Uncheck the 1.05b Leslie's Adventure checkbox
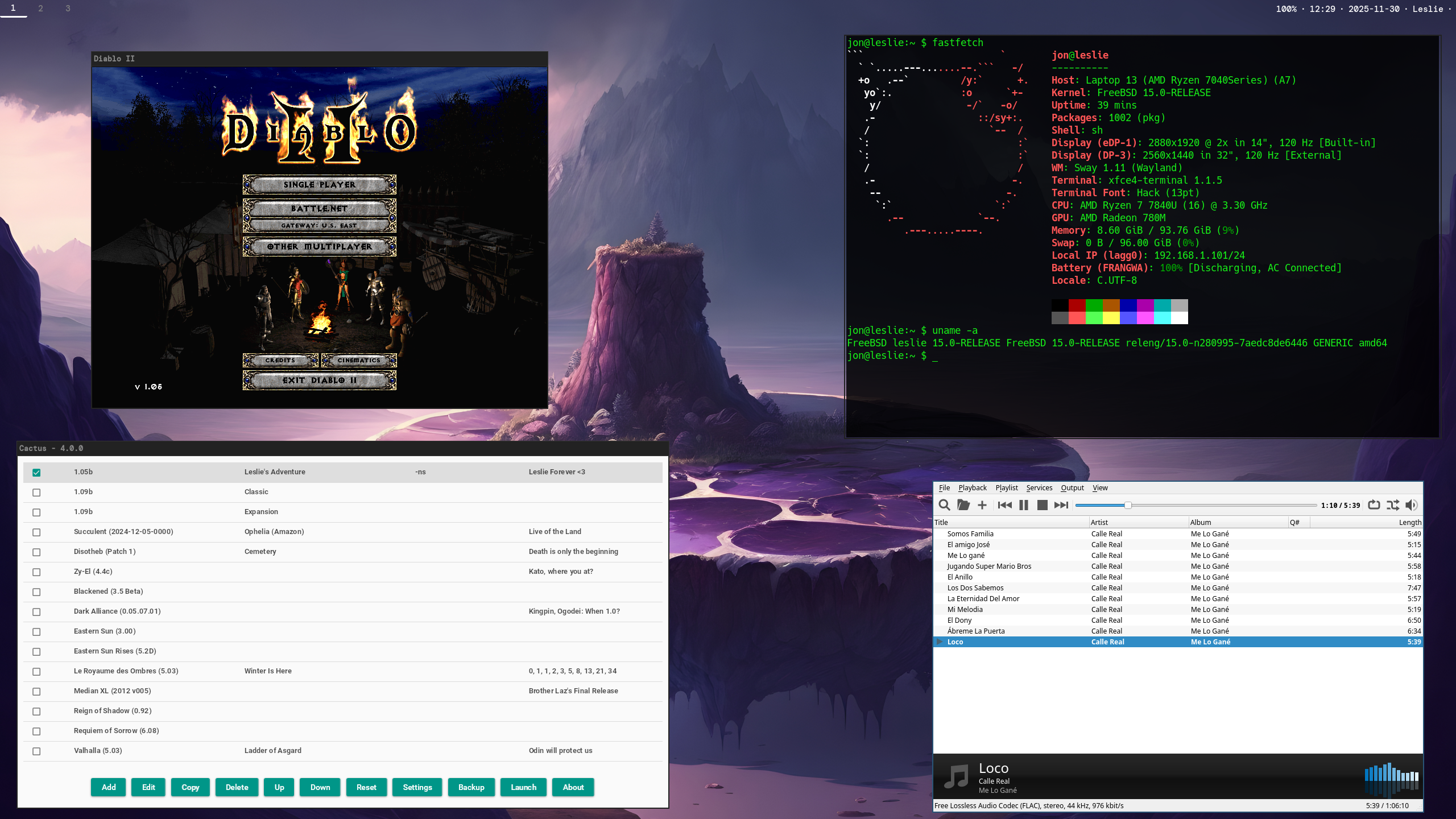1456x819 pixels. point(36,473)
